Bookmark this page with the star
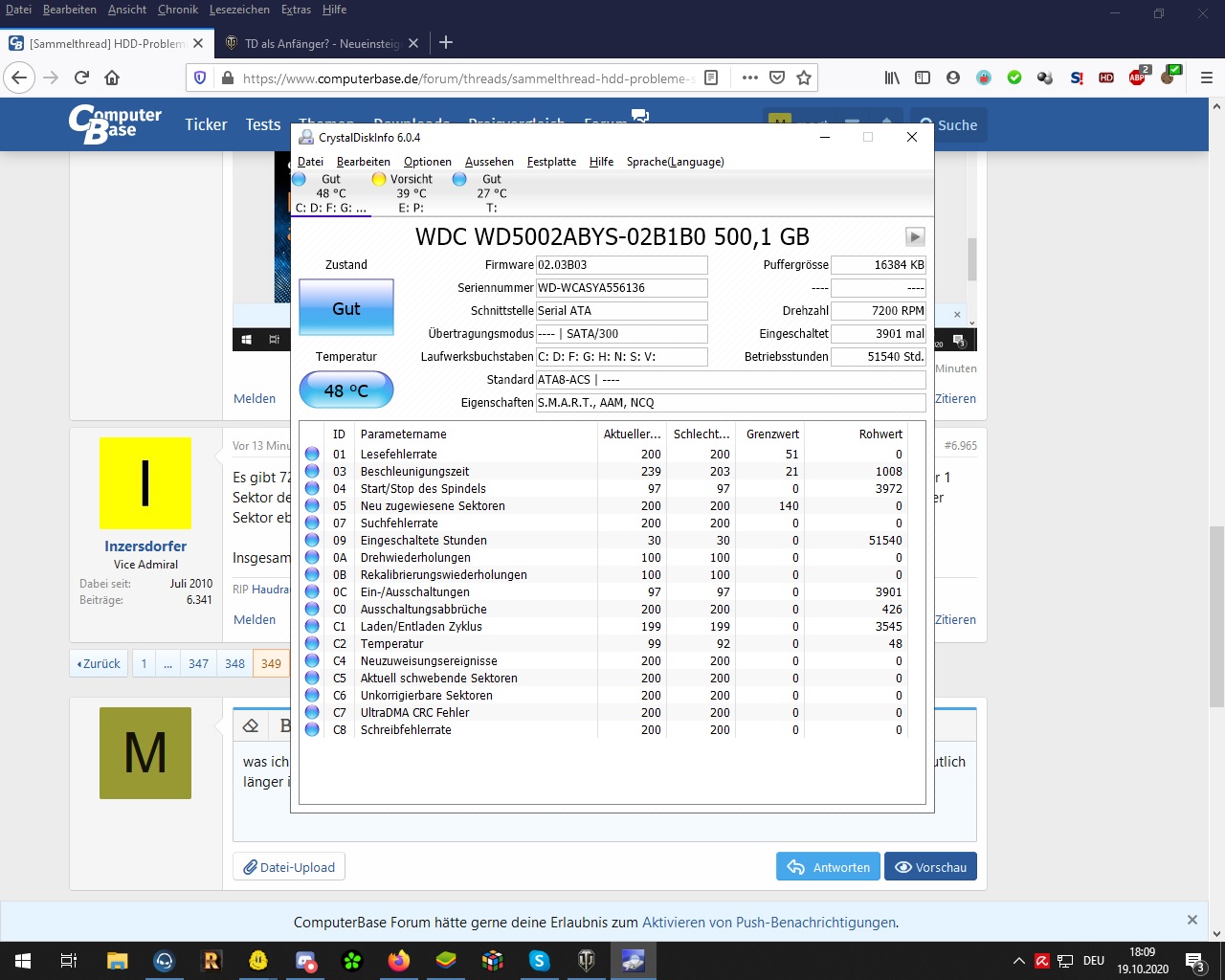The image size is (1225, 980). pyautogui.click(x=804, y=78)
